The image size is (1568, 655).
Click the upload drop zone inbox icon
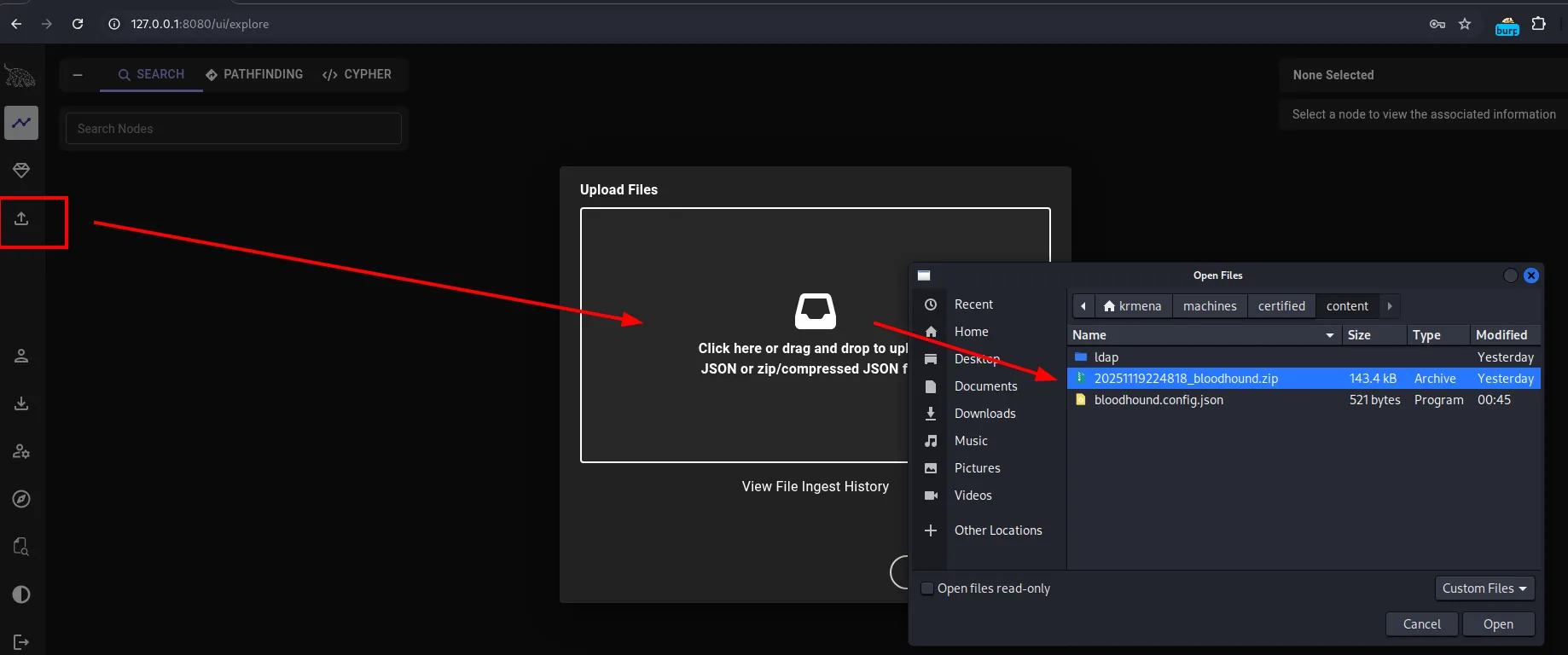coord(815,311)
